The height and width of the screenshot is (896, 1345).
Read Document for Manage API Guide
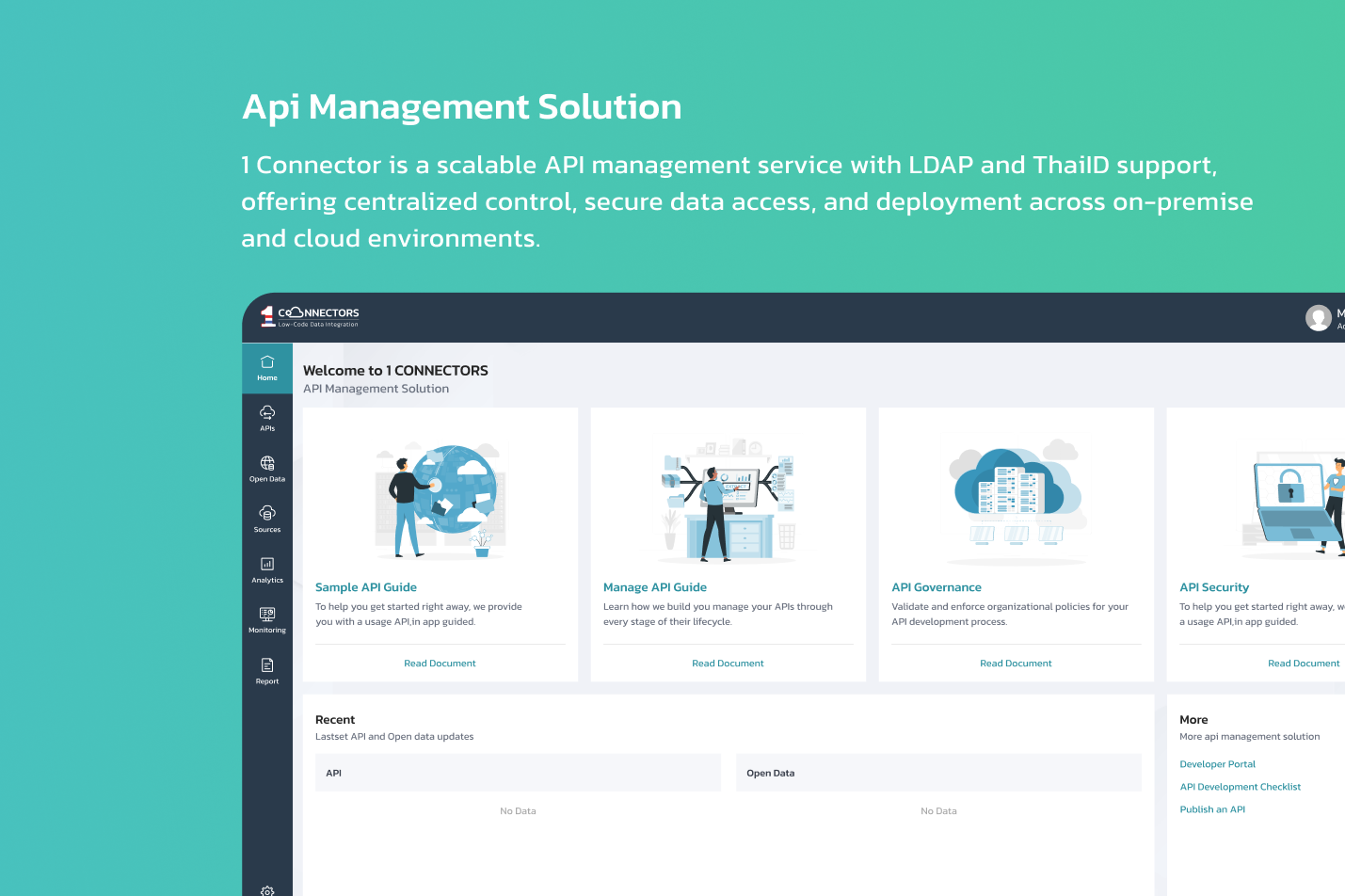pyautogui.click(x=728, y=664)
